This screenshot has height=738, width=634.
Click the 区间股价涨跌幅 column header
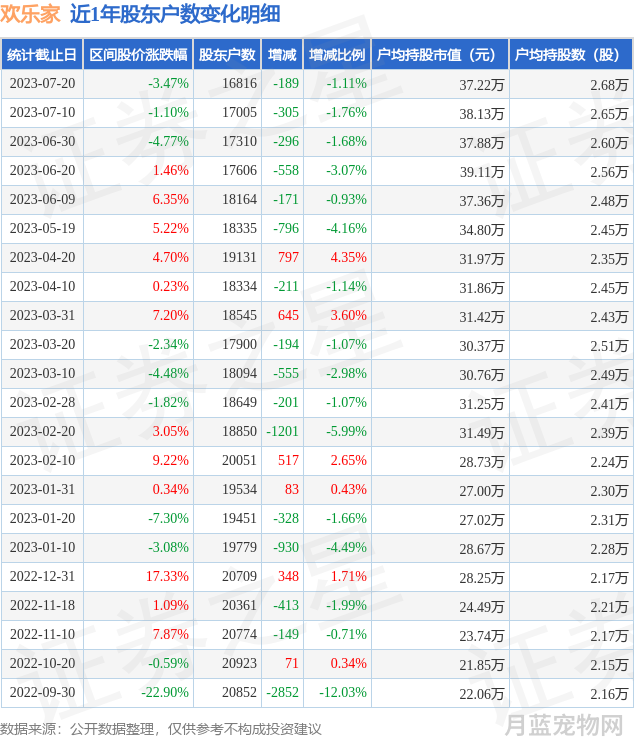pos(138,55)
